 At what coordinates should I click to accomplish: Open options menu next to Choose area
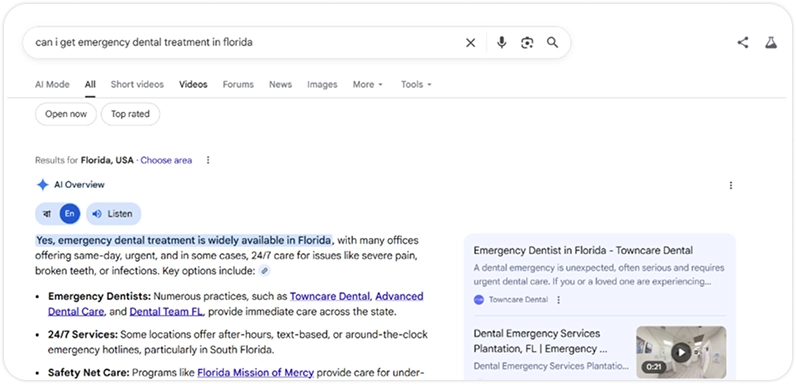tap(208, 161)
